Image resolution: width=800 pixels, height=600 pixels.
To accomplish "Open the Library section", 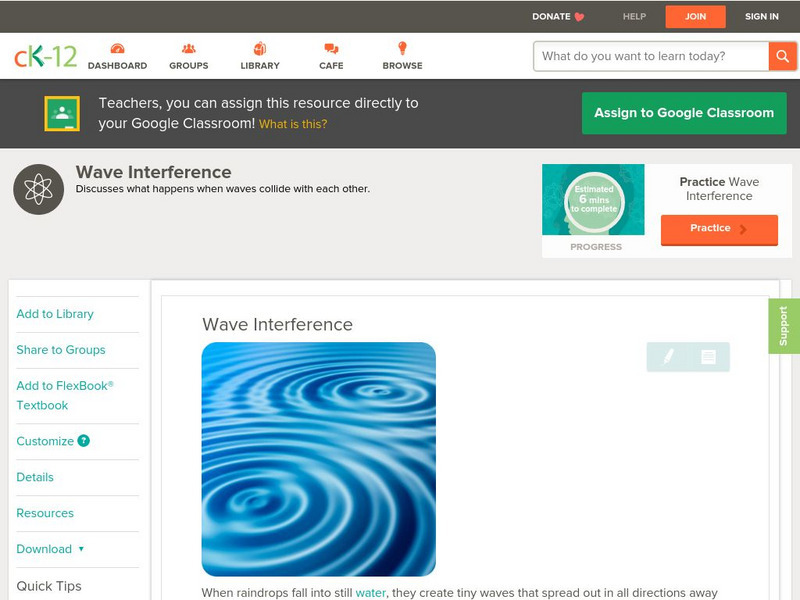I will tap(259, 47).
